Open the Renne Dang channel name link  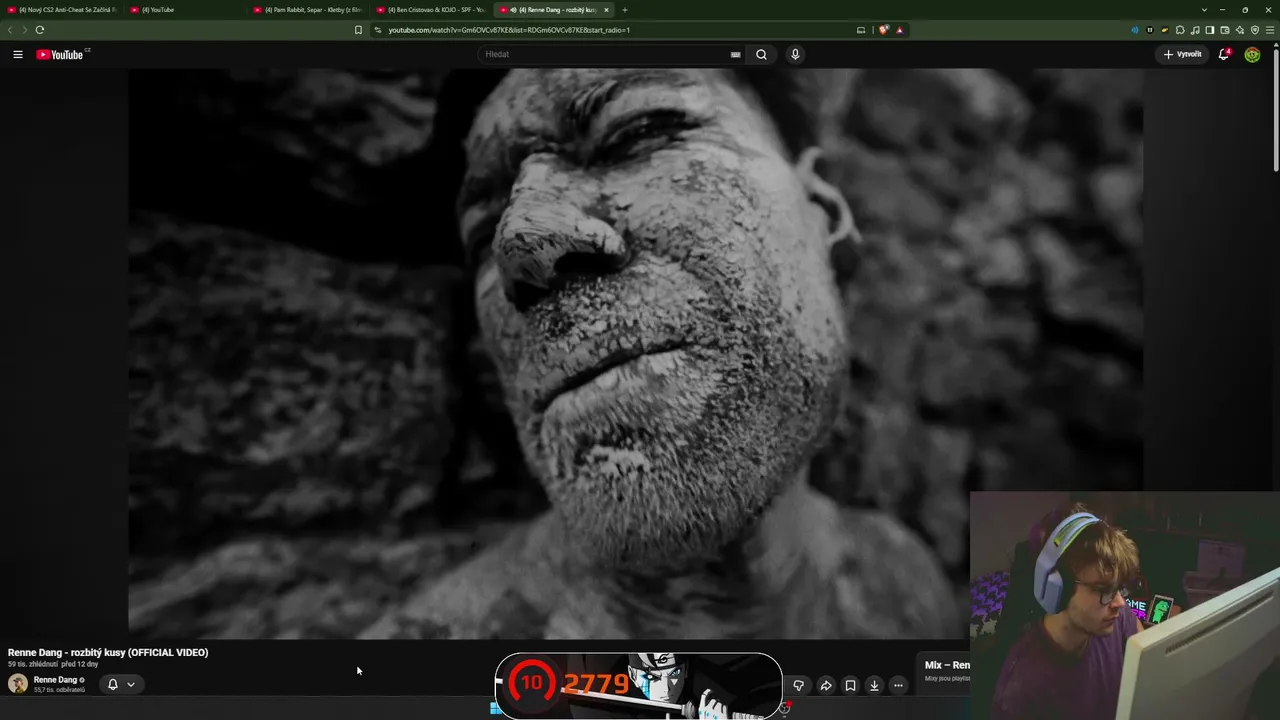(55, 680)
